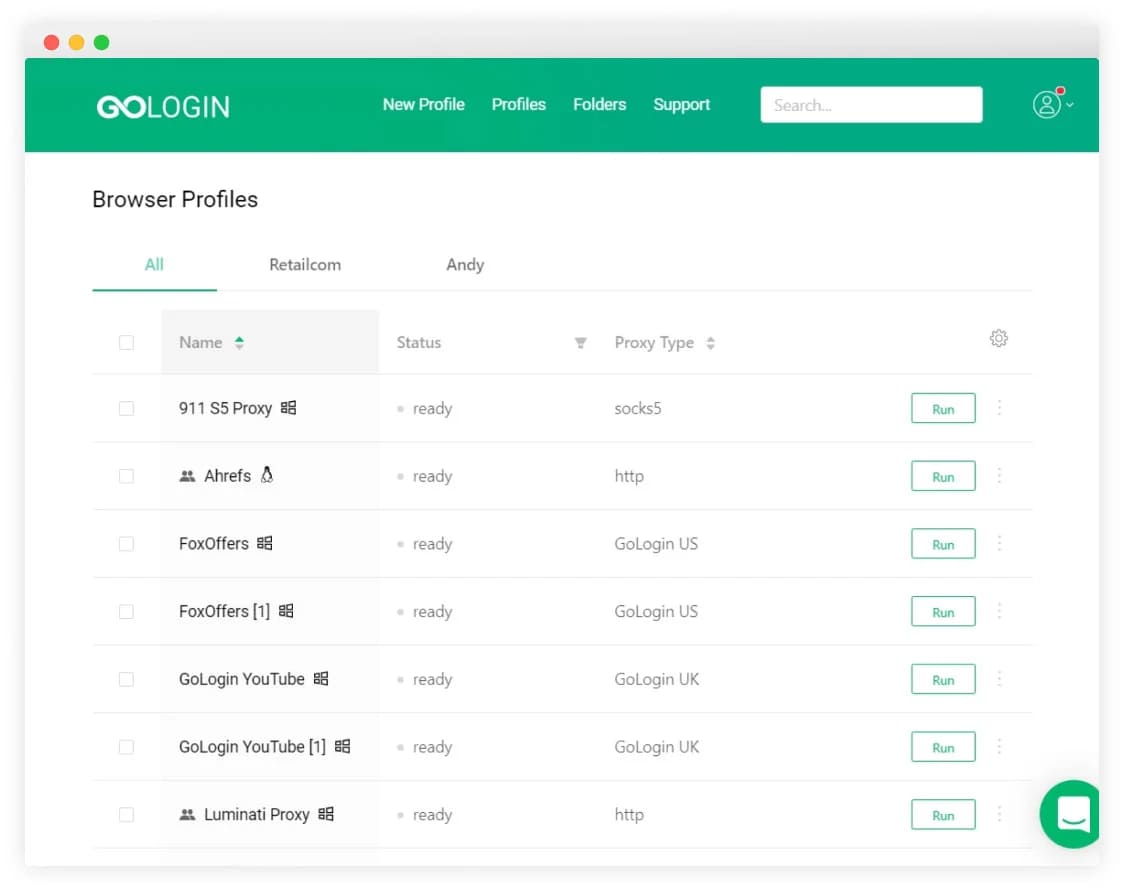Screen dimensions: 1125x891
Task: Check the GoLogin YouTube checkbox
Action: (126, 679)
